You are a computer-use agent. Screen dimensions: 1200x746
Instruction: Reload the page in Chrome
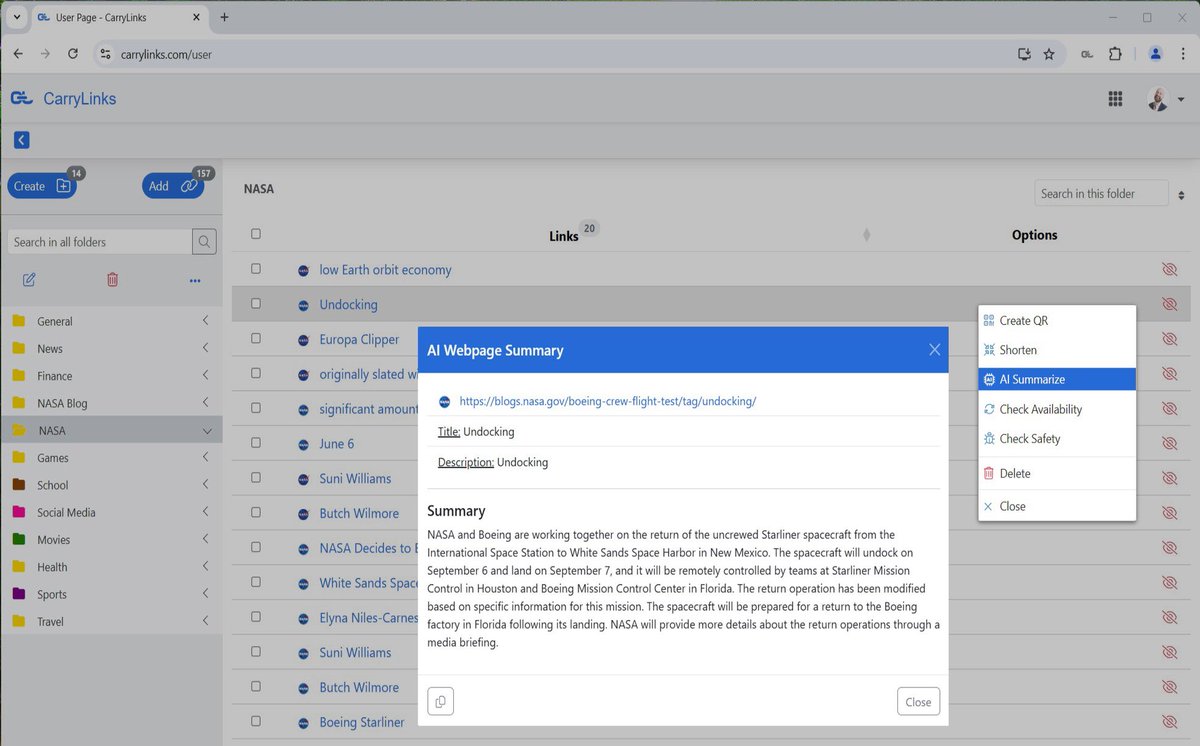click(73, 54)
